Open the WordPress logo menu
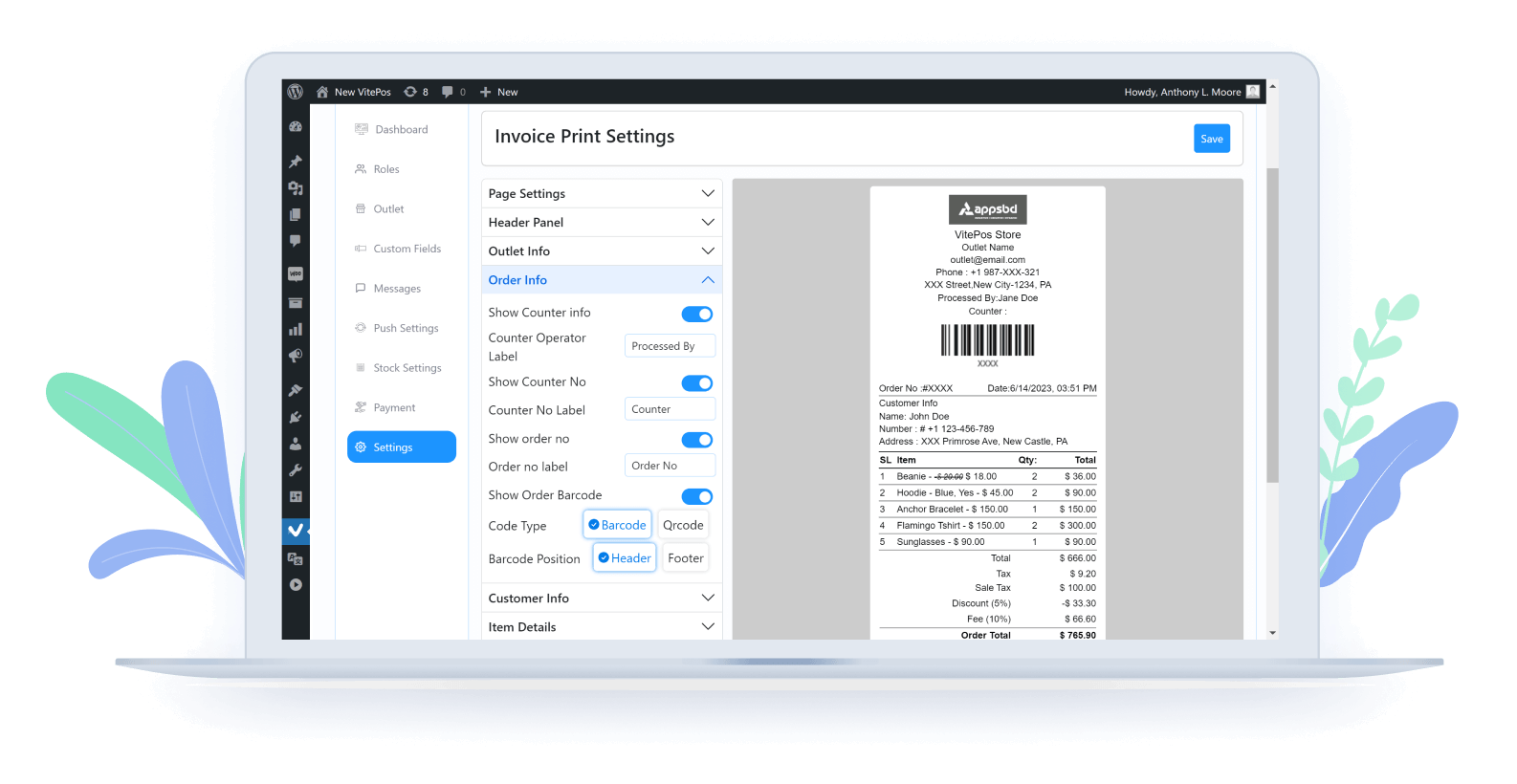The height and width of the screenshot is (784, 1517). click(296, 92)
